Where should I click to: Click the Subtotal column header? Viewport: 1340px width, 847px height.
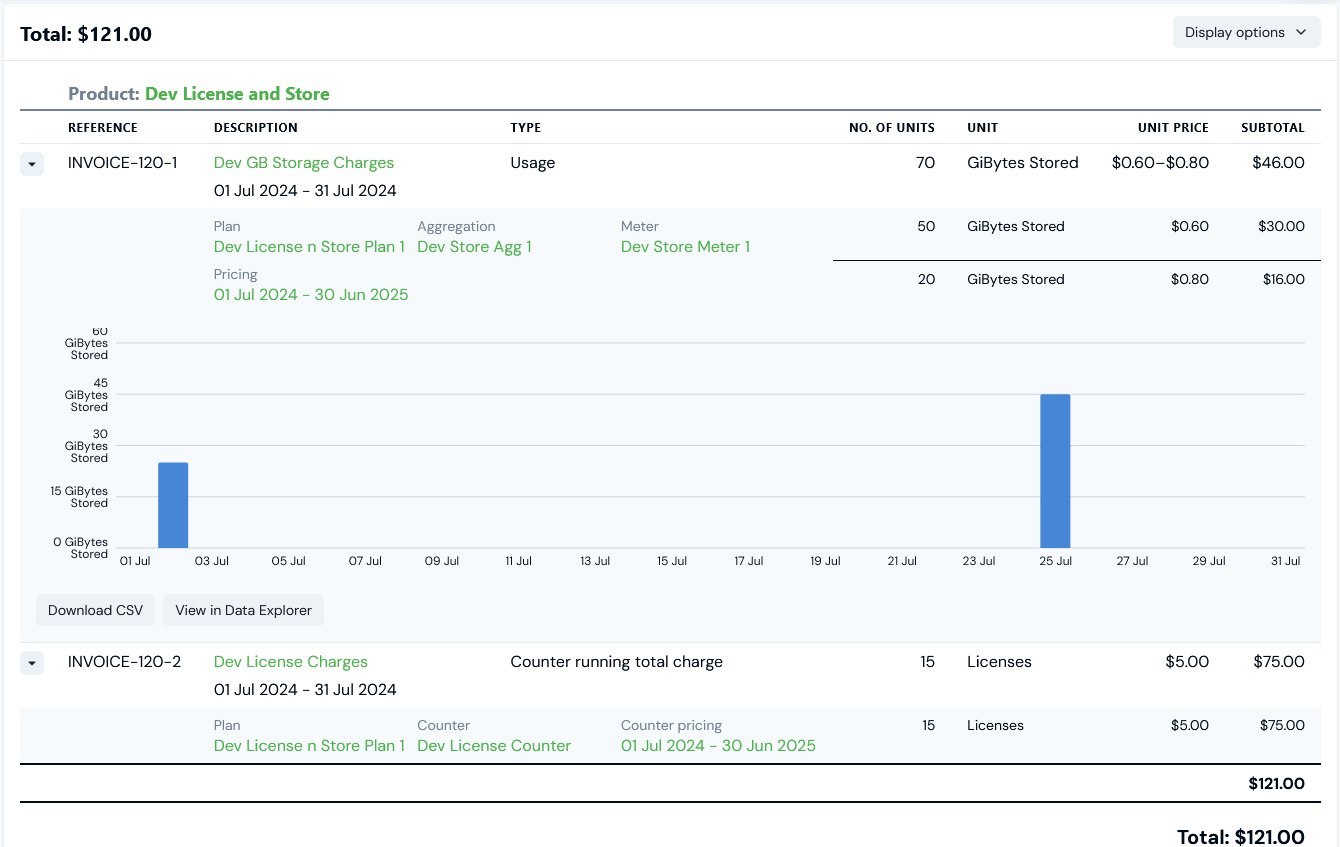[1272, 128]
